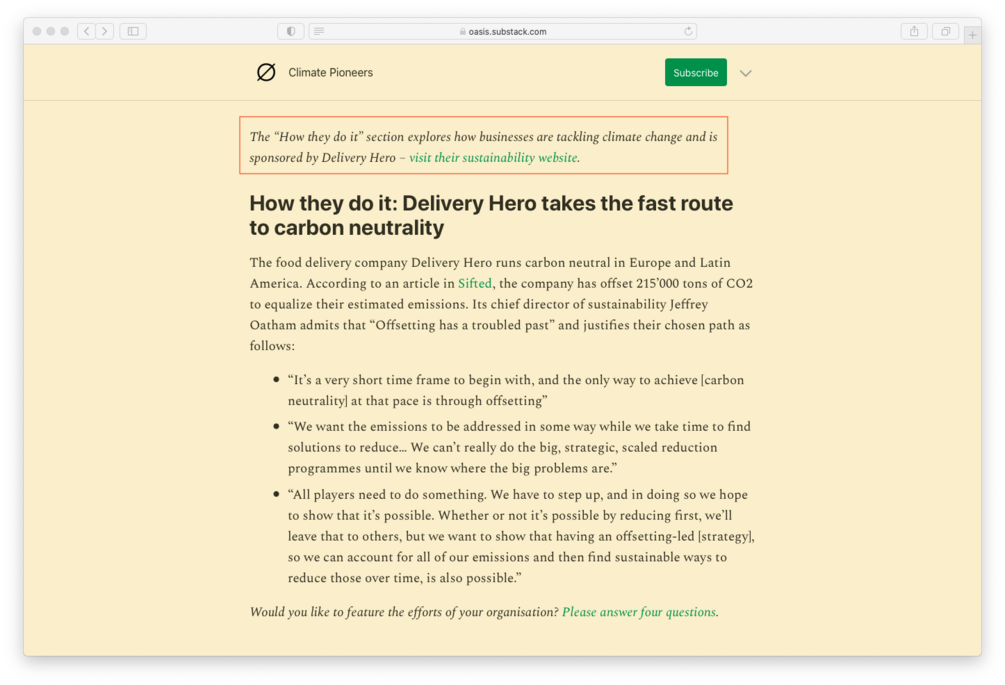Click the red close window button
Screen dimensions: 1005x685
37,31
